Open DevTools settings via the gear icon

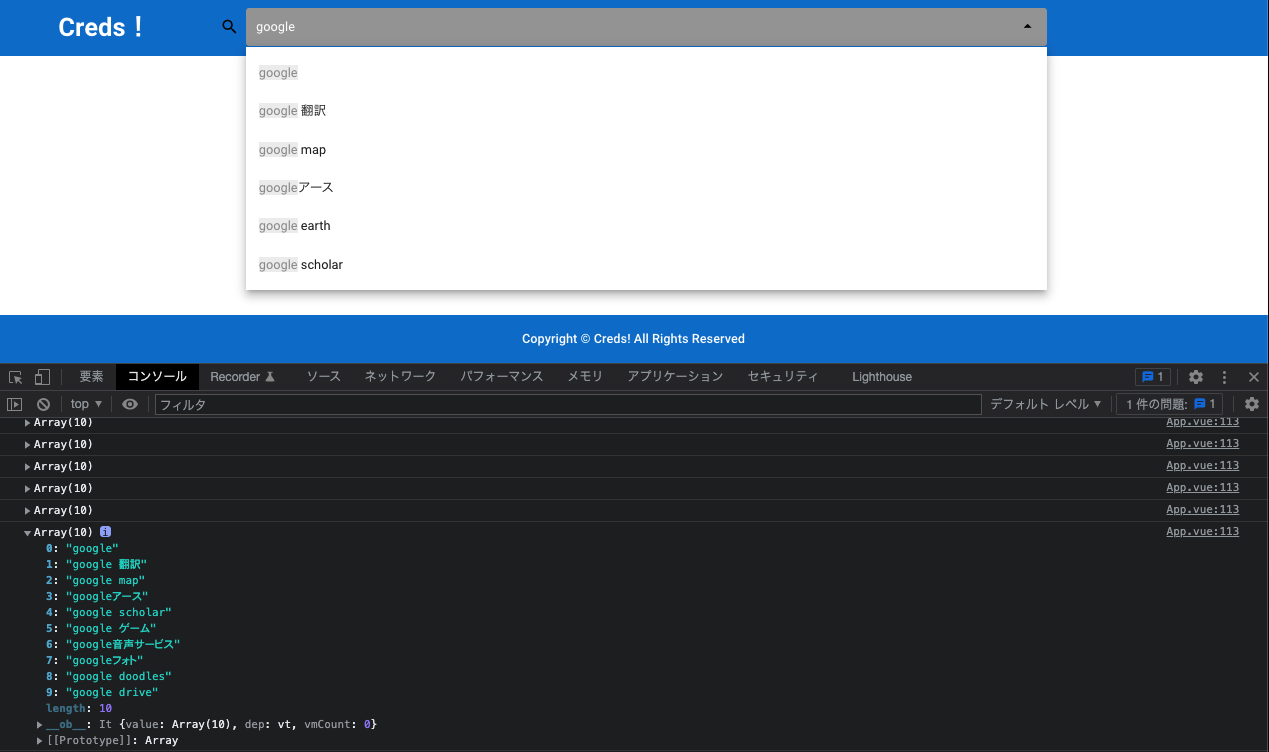(x=1196, y=377)
